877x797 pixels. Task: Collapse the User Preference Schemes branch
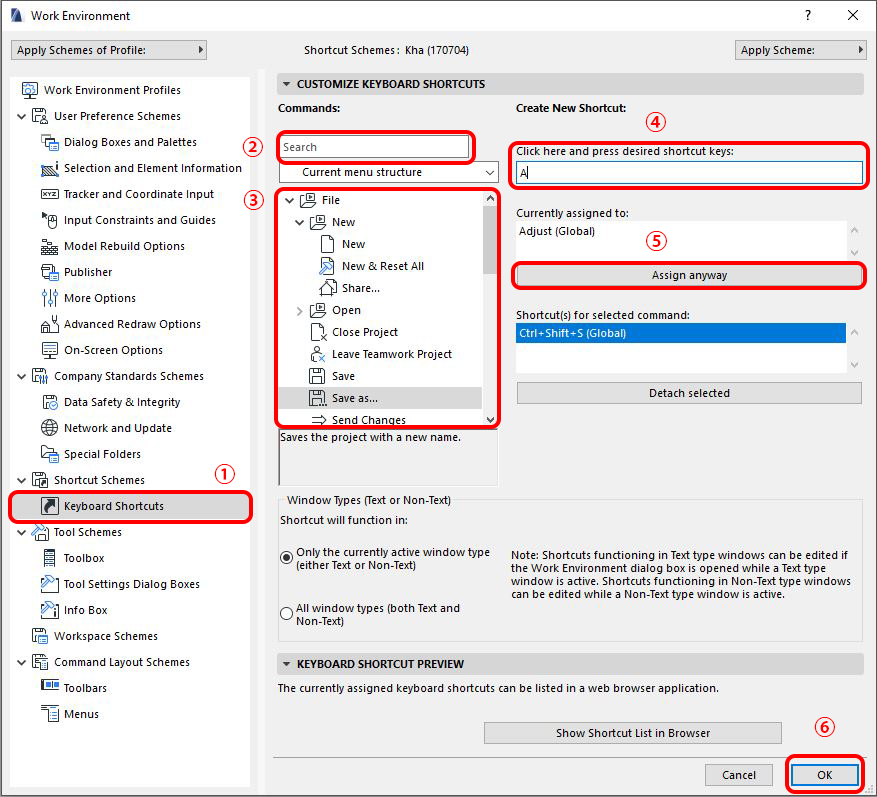point(22,116)
